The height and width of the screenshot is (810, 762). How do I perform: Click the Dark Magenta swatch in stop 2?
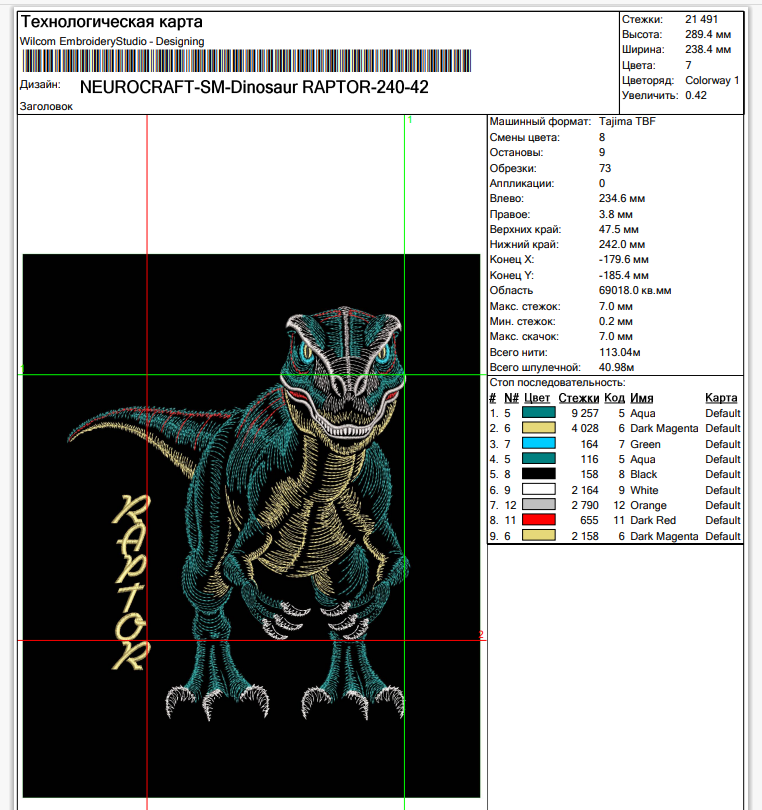(x=539, y=429)
